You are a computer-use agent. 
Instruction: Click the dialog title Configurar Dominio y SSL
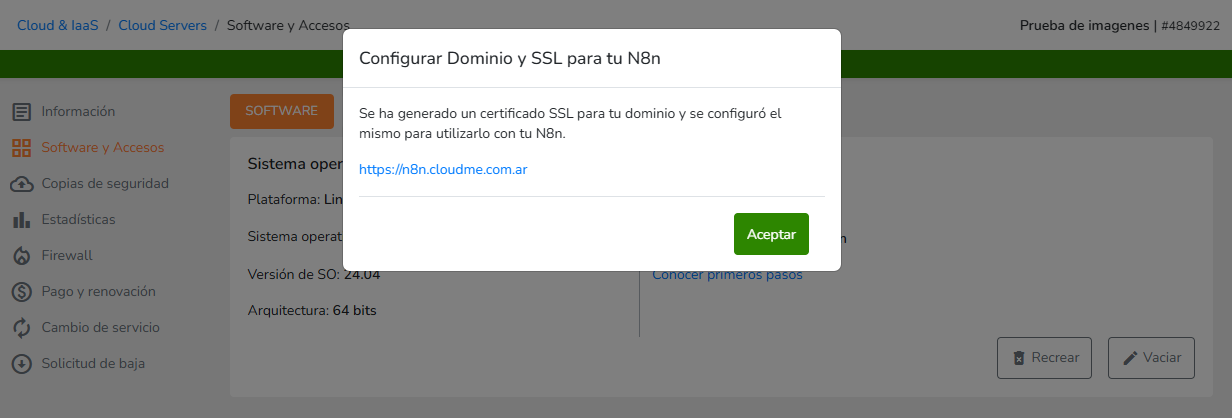(510, 58)
